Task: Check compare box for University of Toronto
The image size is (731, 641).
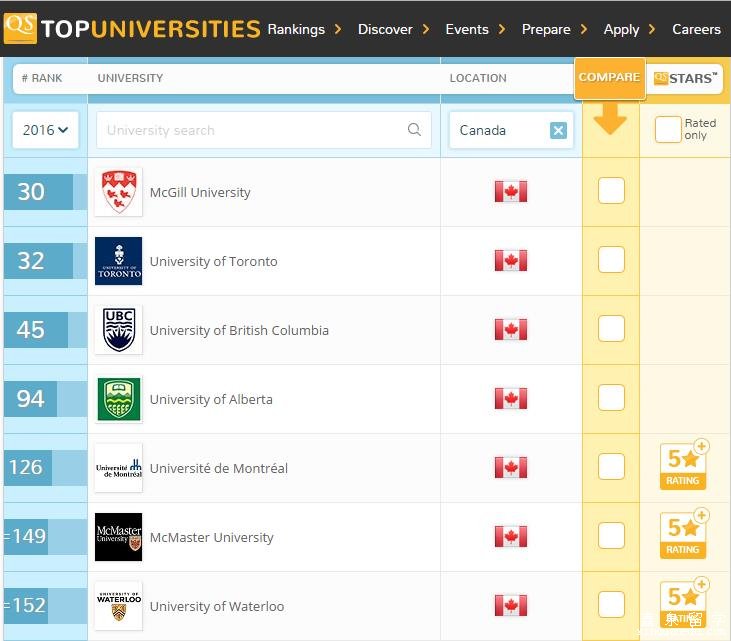Action: [x=611, y=259]
